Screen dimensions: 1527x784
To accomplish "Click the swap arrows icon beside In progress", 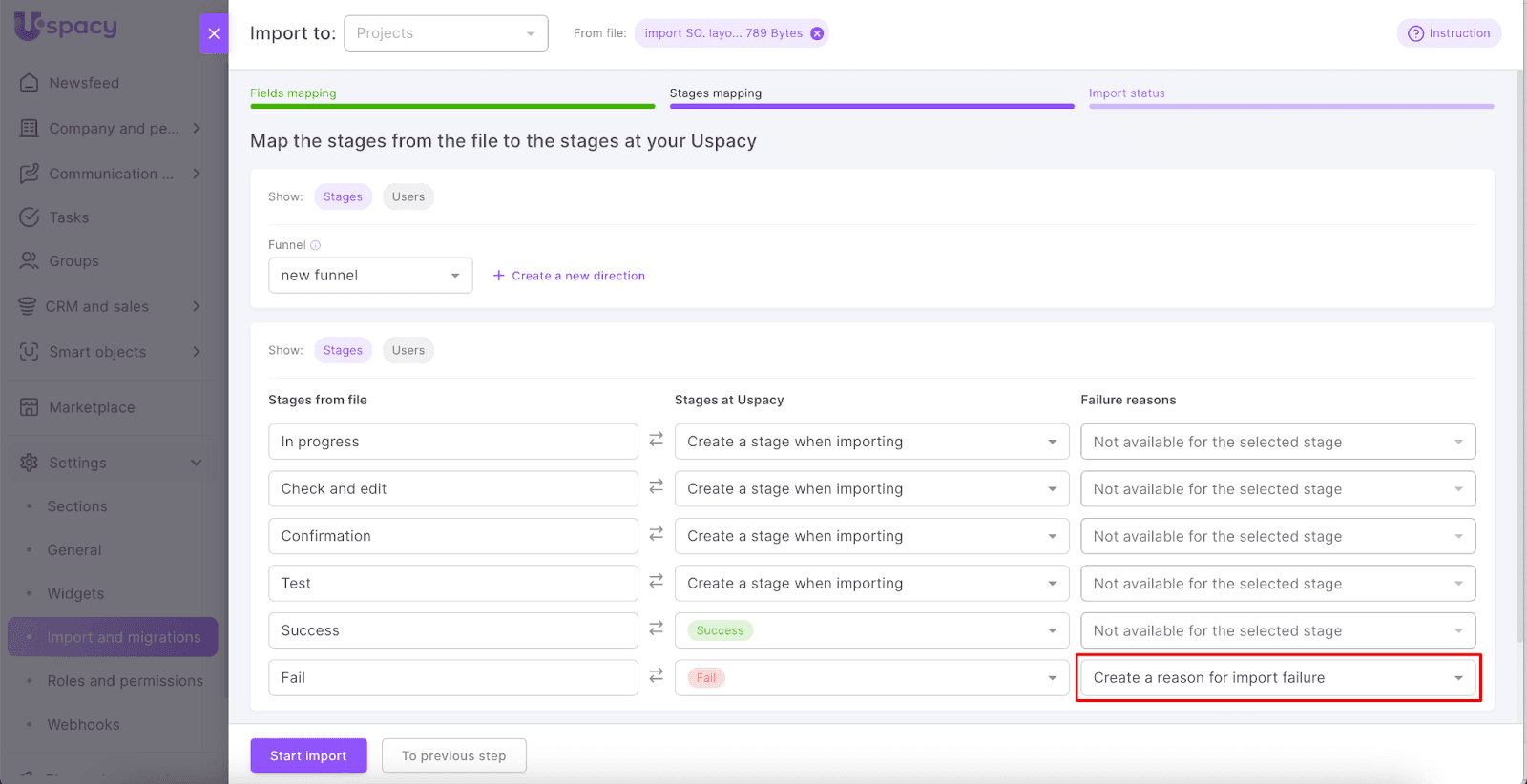I will (657, 440).
